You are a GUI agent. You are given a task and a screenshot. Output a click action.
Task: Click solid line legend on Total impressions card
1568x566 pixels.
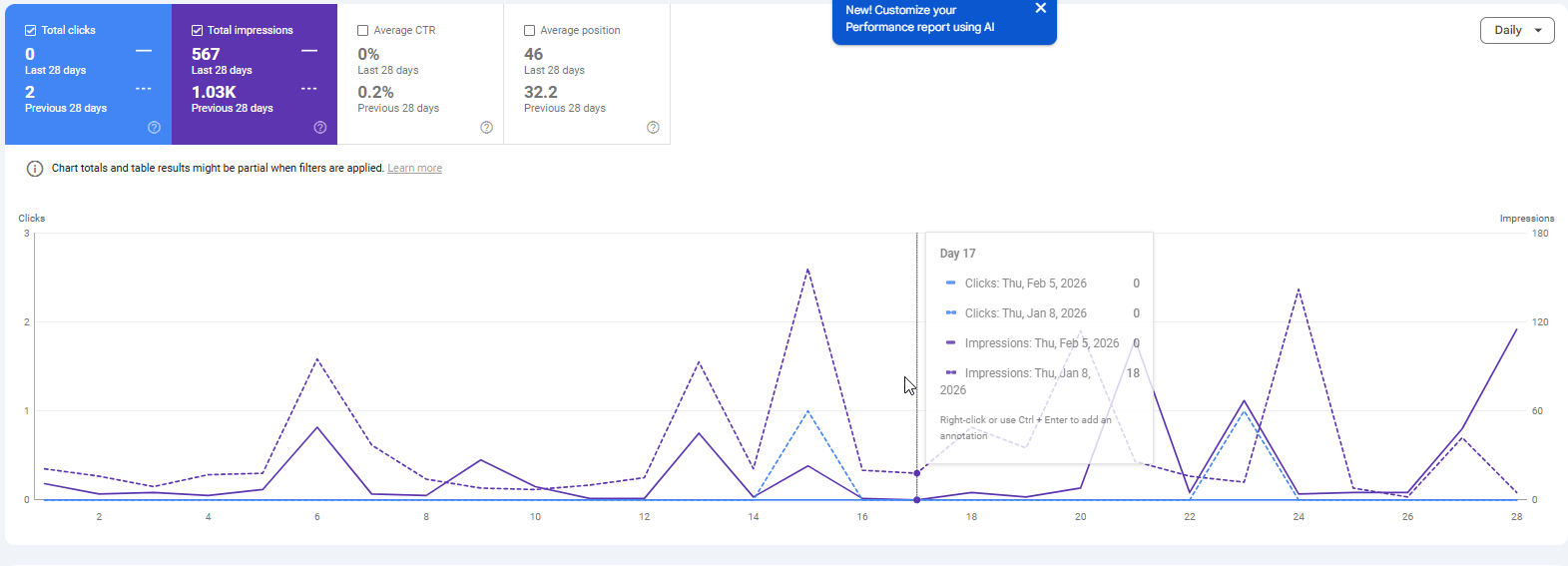click(309, 51)
